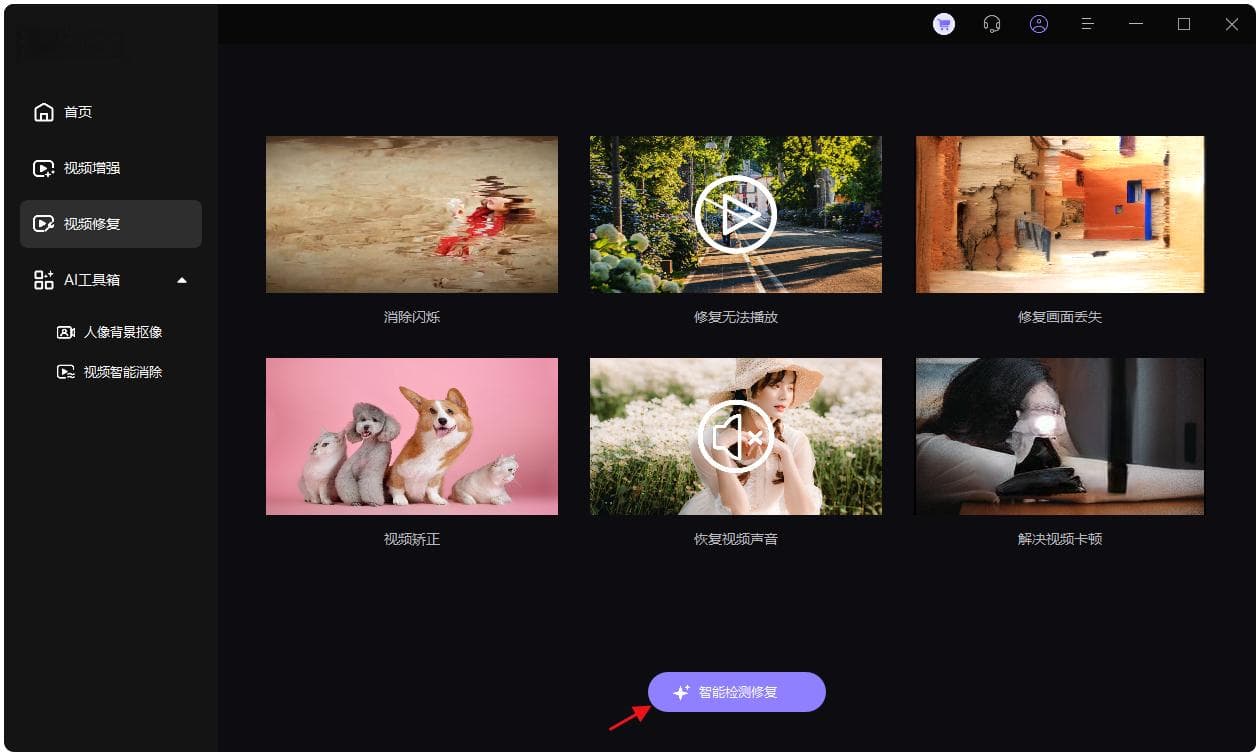Click the 首页 home icon in sidebar
1260x756 pixels.
pyautogui.click(x=44, y=112)
